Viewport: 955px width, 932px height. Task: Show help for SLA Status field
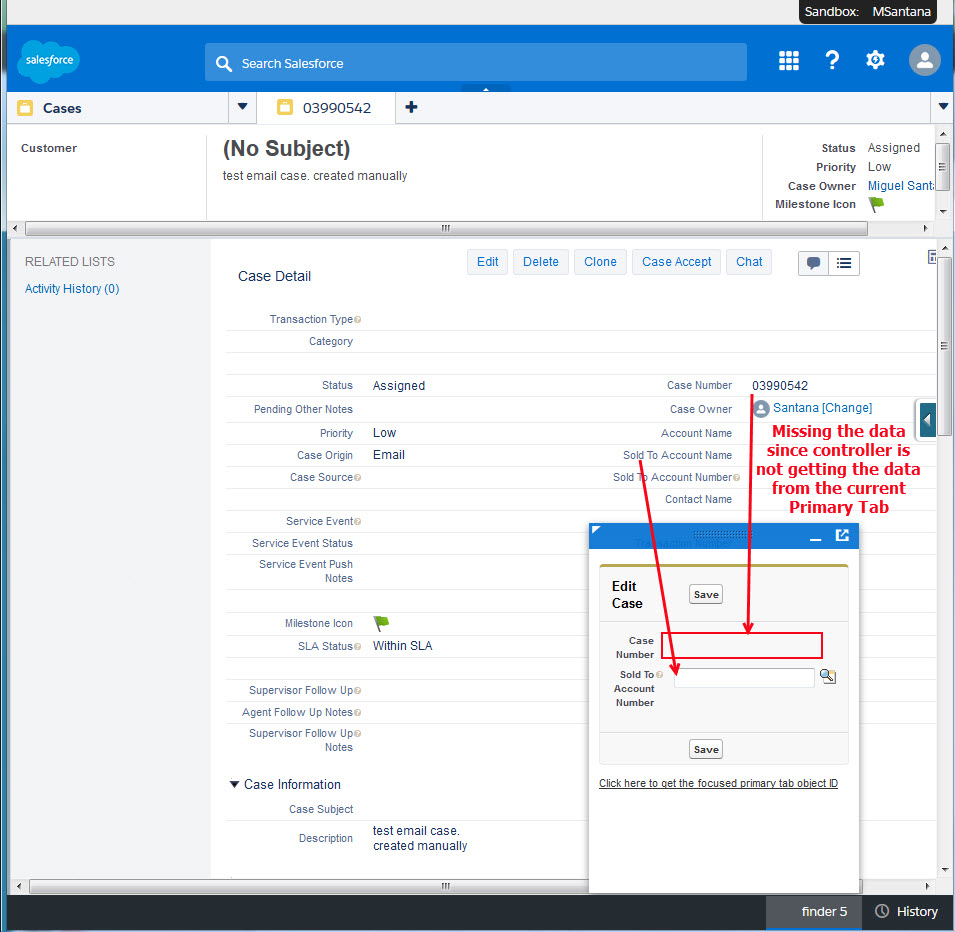click(358, 646)
